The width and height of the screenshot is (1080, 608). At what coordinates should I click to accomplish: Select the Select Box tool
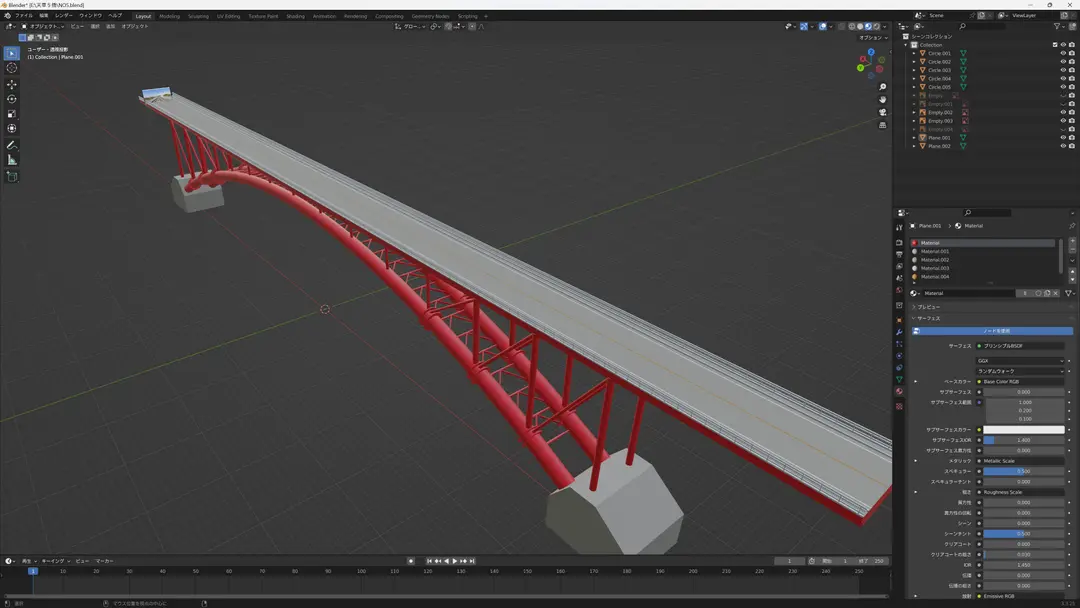[x=12, y=53]
